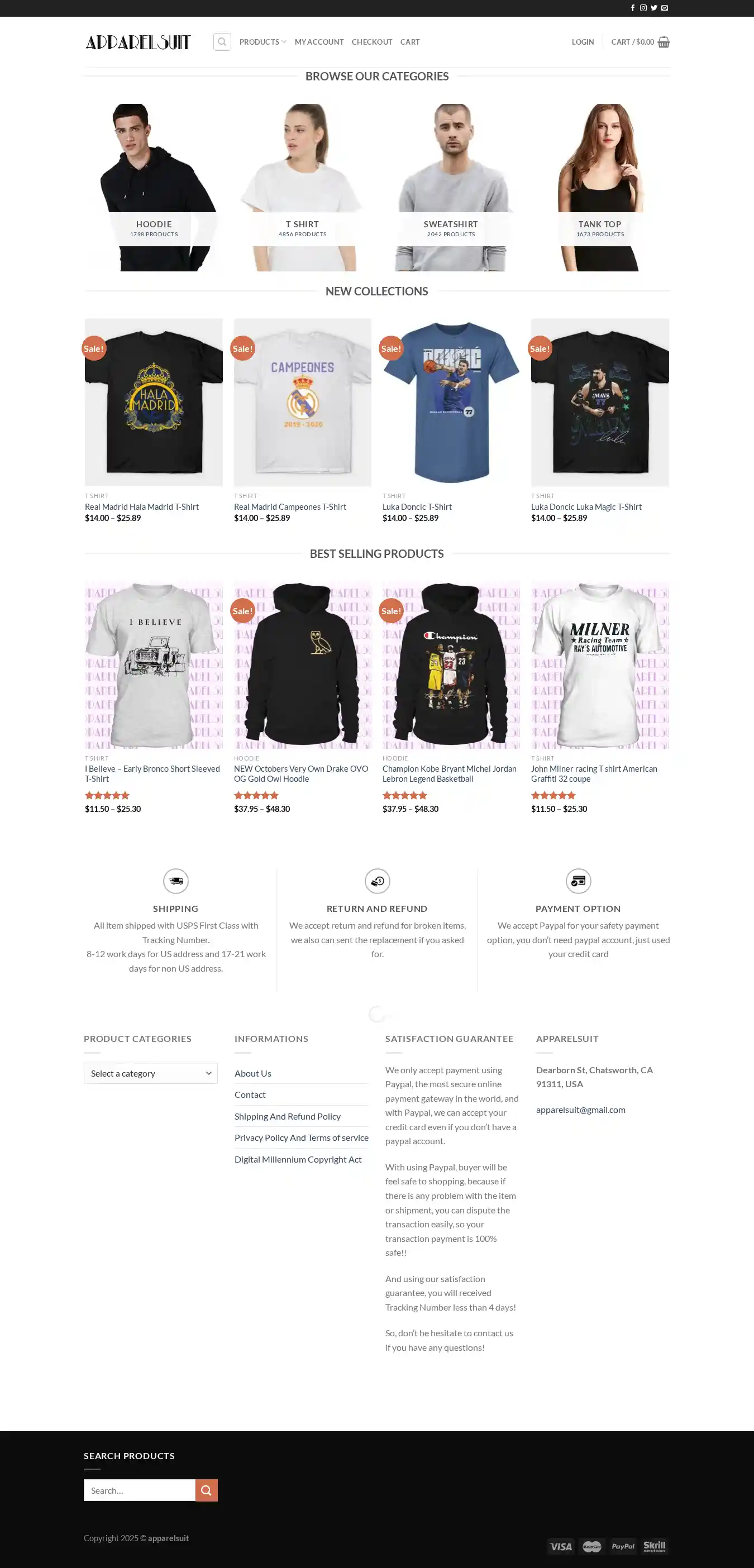This screenshot has width=754, height=1568.
Task: Open the Digital Millennium Copyright Act link
Action: (298, 1159)
